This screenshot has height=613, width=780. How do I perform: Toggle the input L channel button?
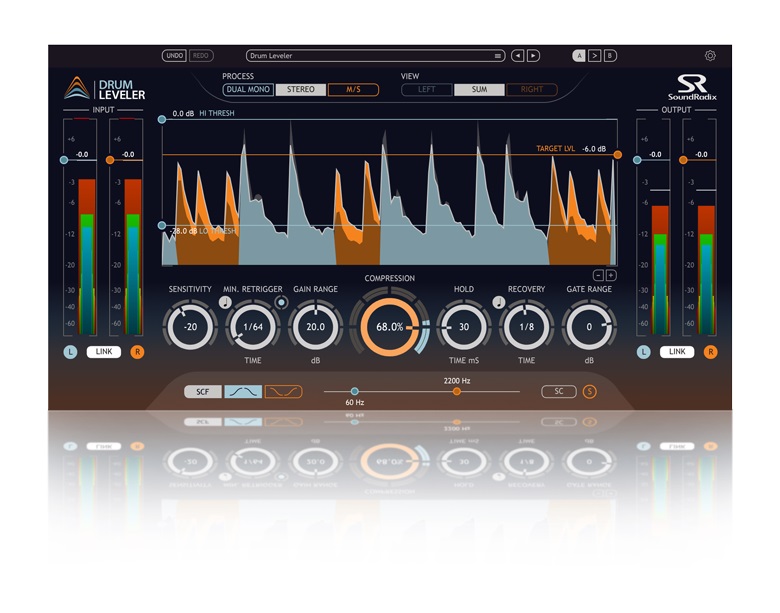click(x=70, y=352)
